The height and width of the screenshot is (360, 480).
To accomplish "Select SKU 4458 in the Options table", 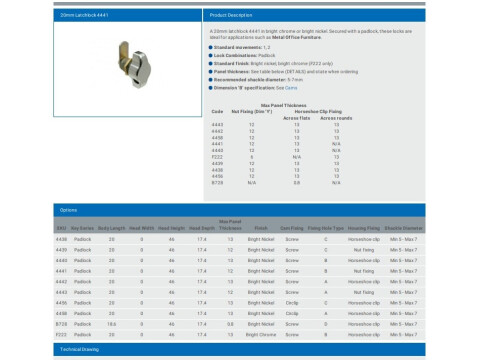I will click(x=61, y=314).
